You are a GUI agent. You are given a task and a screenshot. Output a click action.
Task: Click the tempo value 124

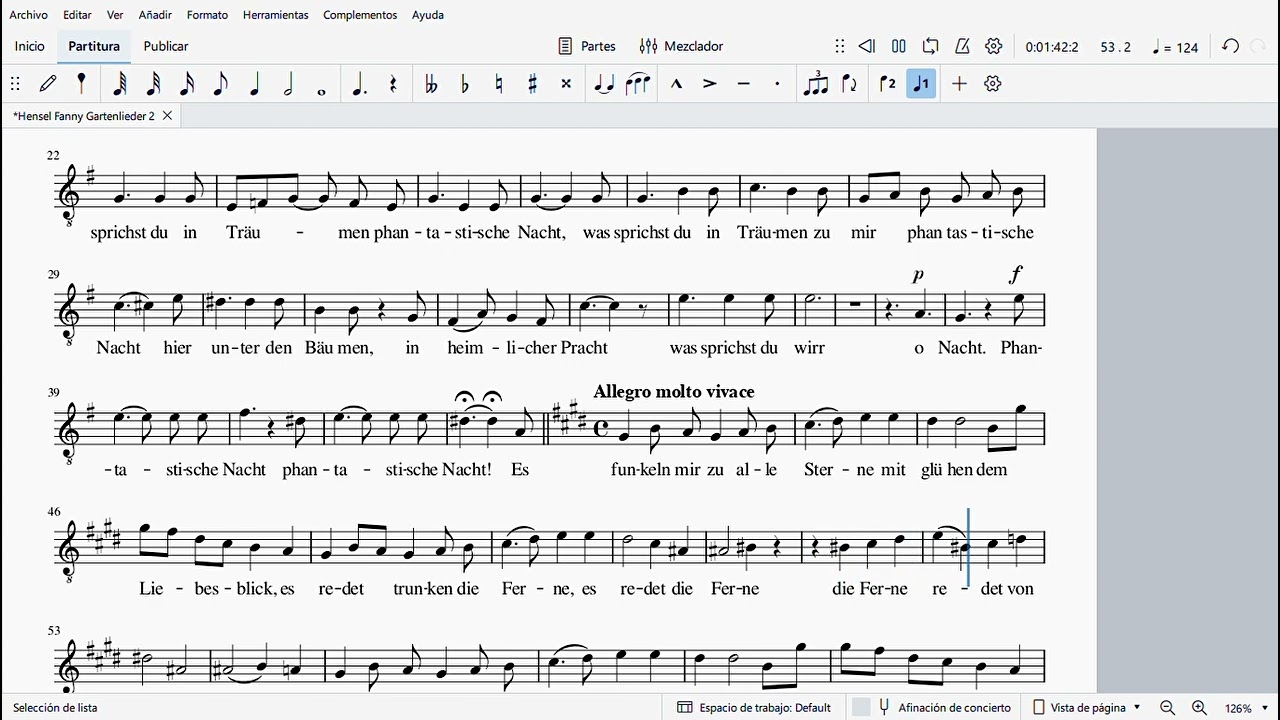pyautogui.click(x=1175, y=47)
